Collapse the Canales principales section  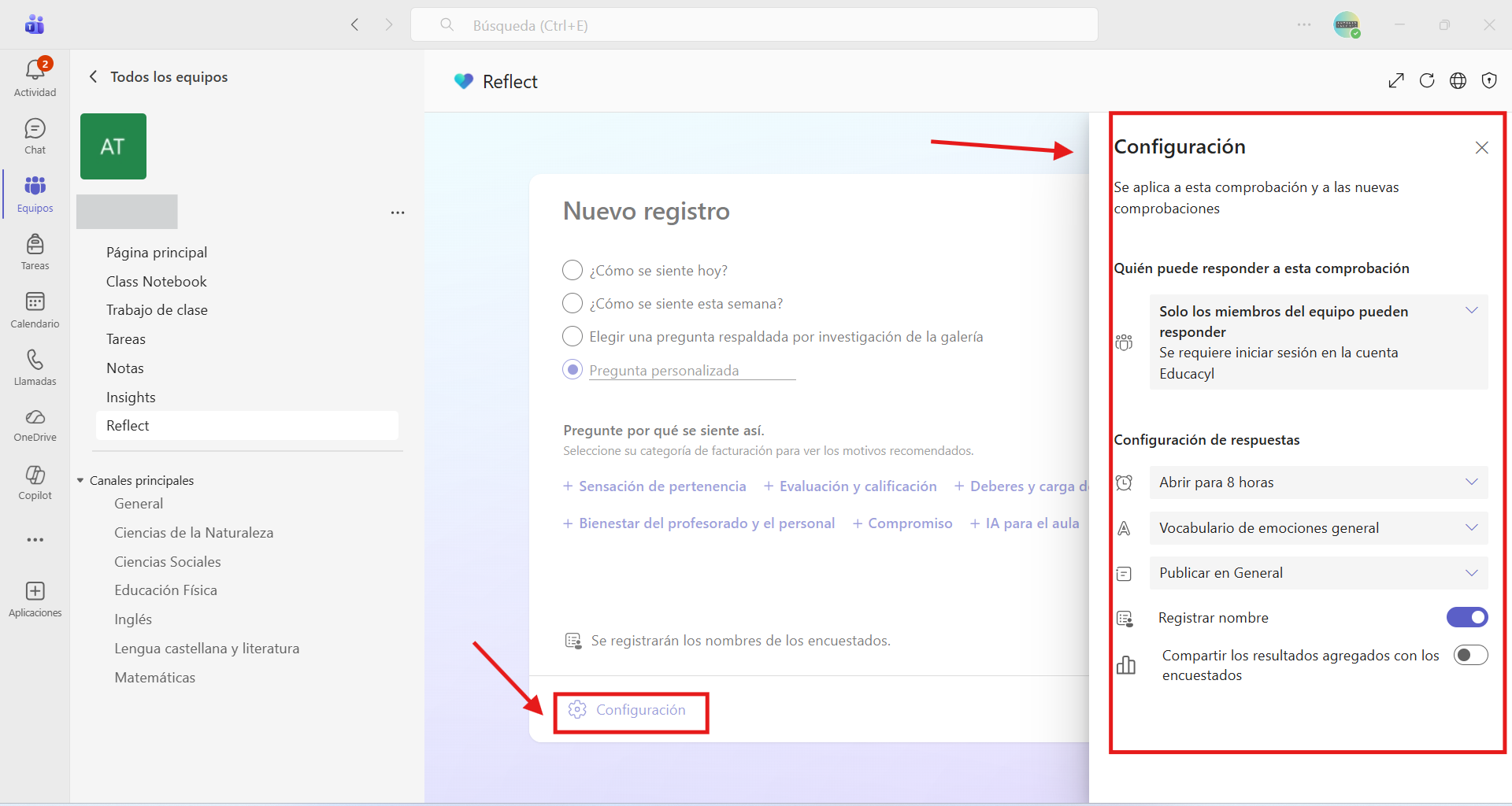pos(80,480)
